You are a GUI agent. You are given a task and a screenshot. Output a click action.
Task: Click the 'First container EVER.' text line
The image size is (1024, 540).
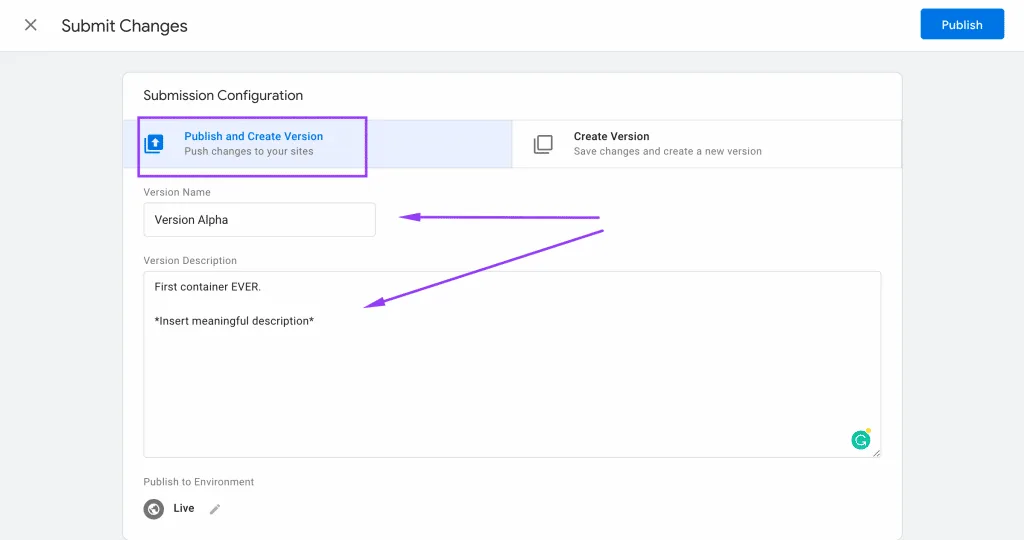click(x=208, y=287)
